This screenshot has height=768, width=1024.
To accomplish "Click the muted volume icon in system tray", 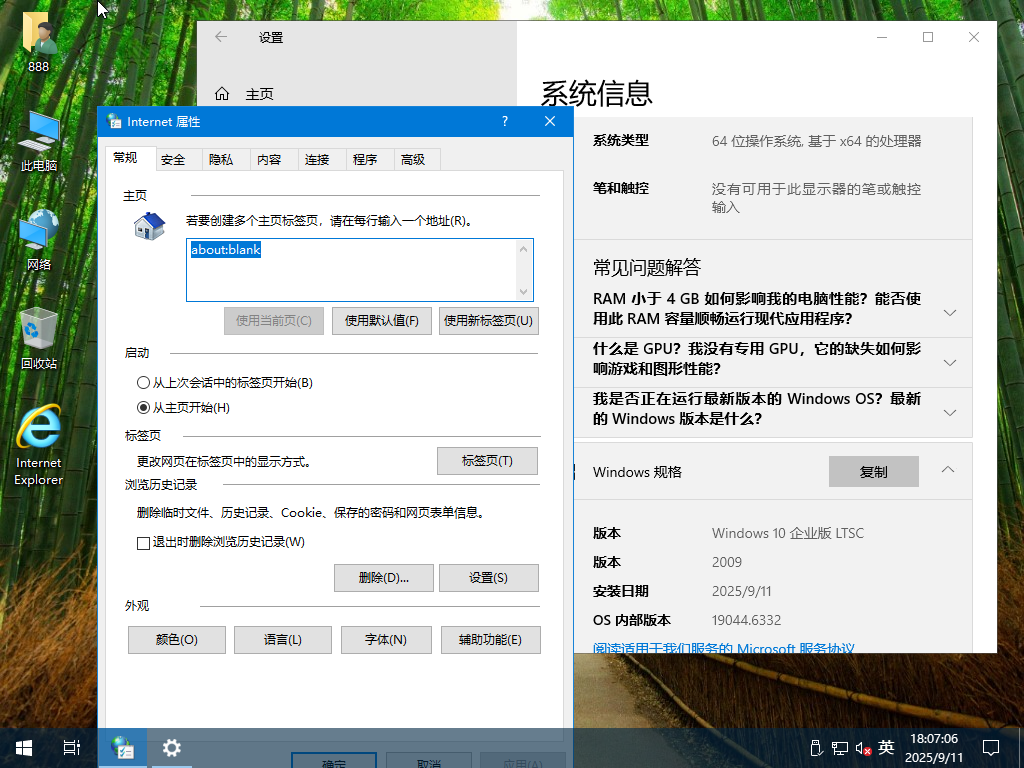I will tap(862, 747).
